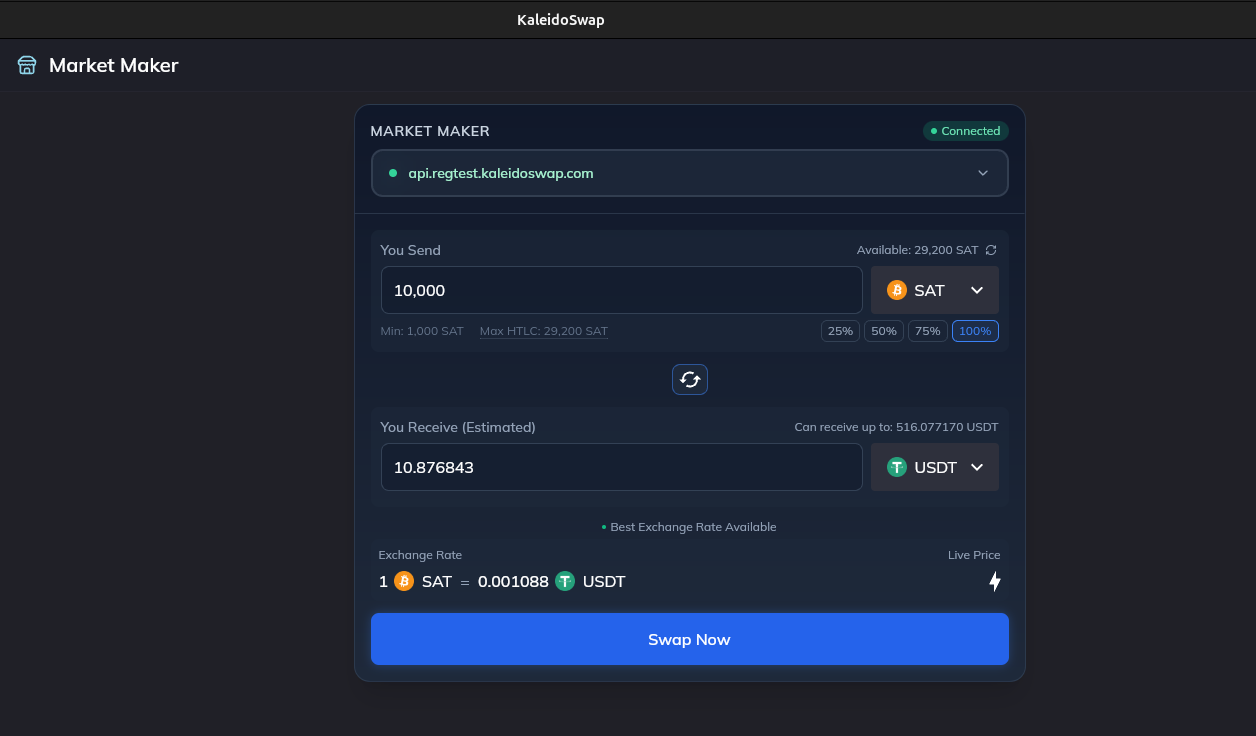Click the Tether icon in the USDT selector
The image size is (1256, 736).
click(896, 466)
